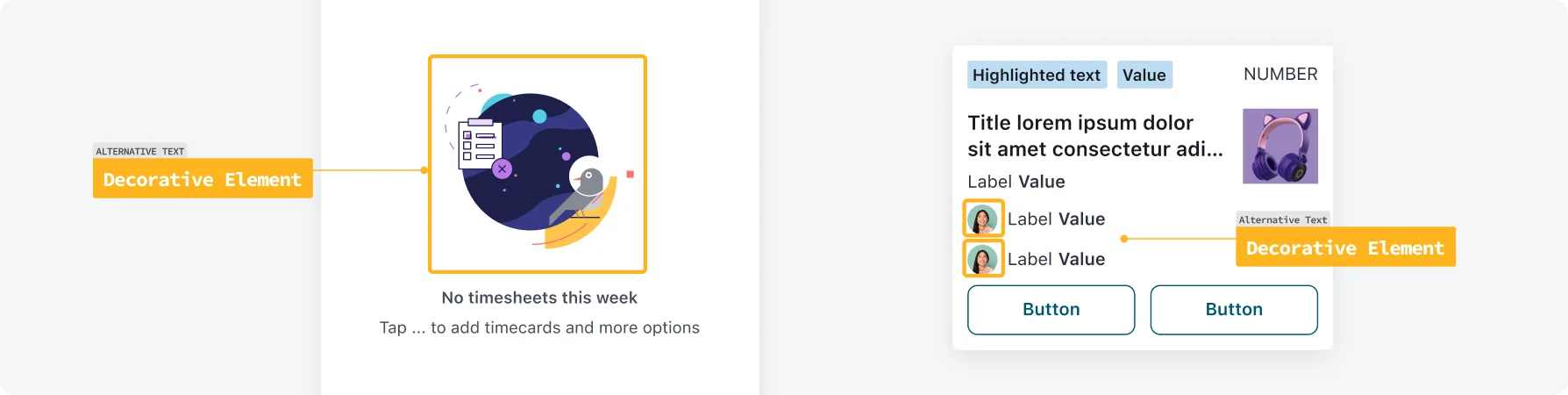Viewport: 1568px width, 395px height.
Task: Click the Decorative Element tag linked to the avatars
Action: (x=1345, y=248)
